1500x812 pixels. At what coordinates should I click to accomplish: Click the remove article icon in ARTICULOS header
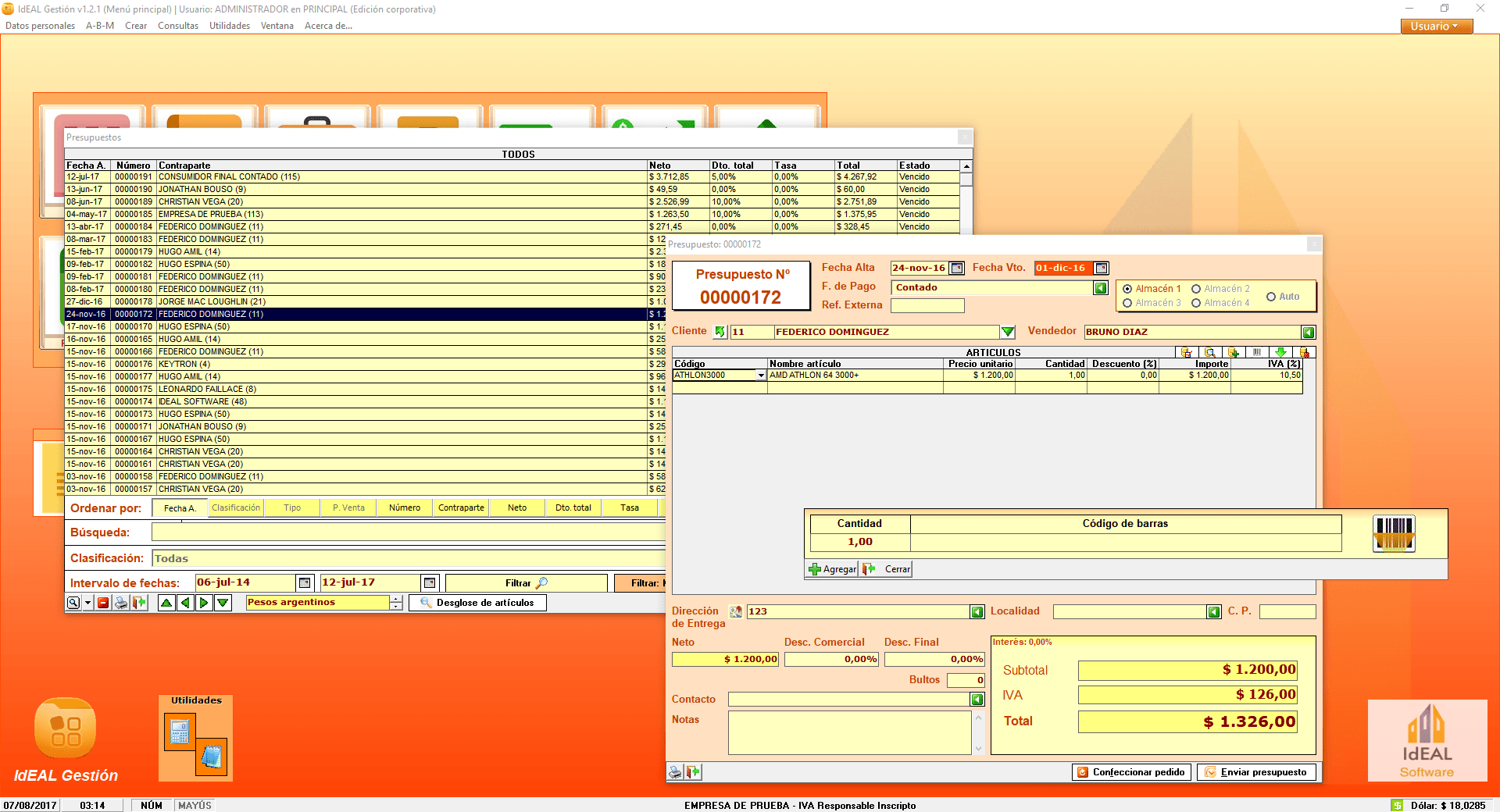[x=1304, y=352]
